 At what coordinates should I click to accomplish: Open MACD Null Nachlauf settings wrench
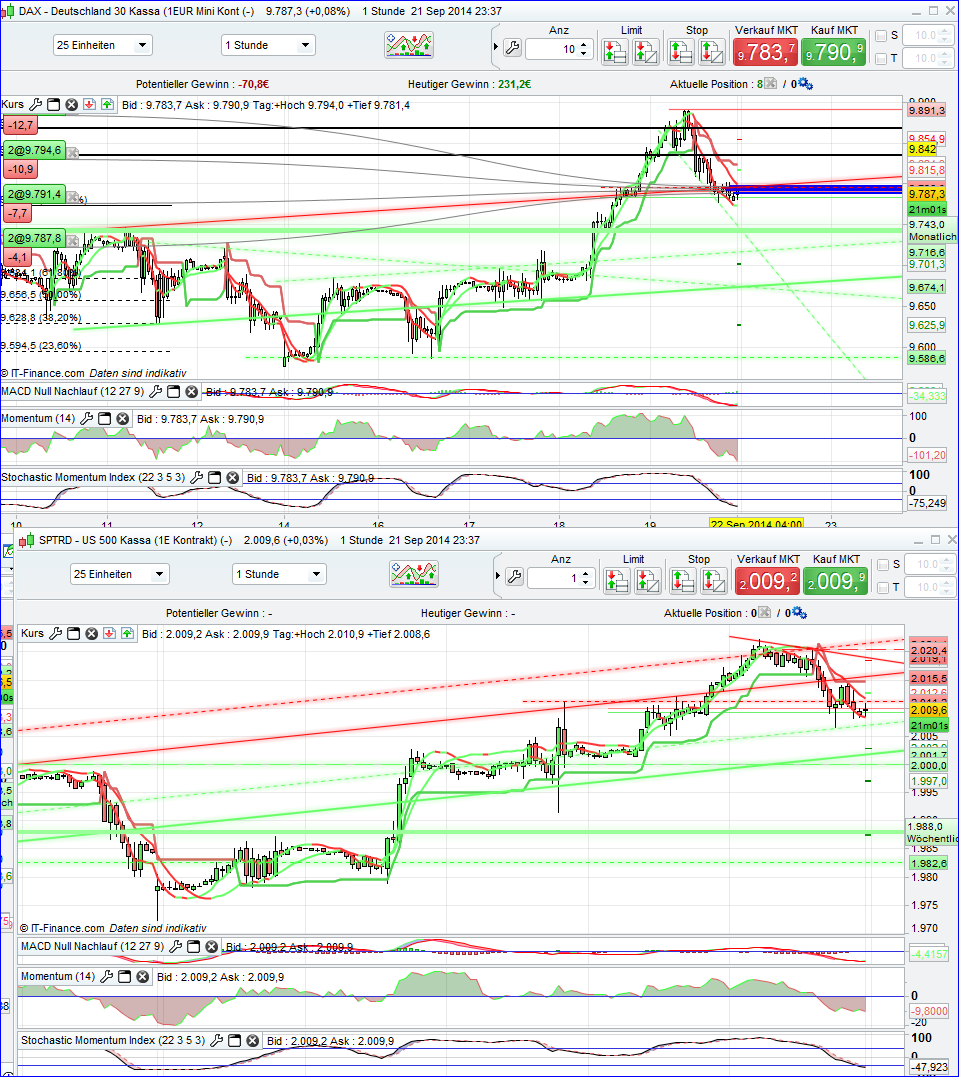(153, 392)
